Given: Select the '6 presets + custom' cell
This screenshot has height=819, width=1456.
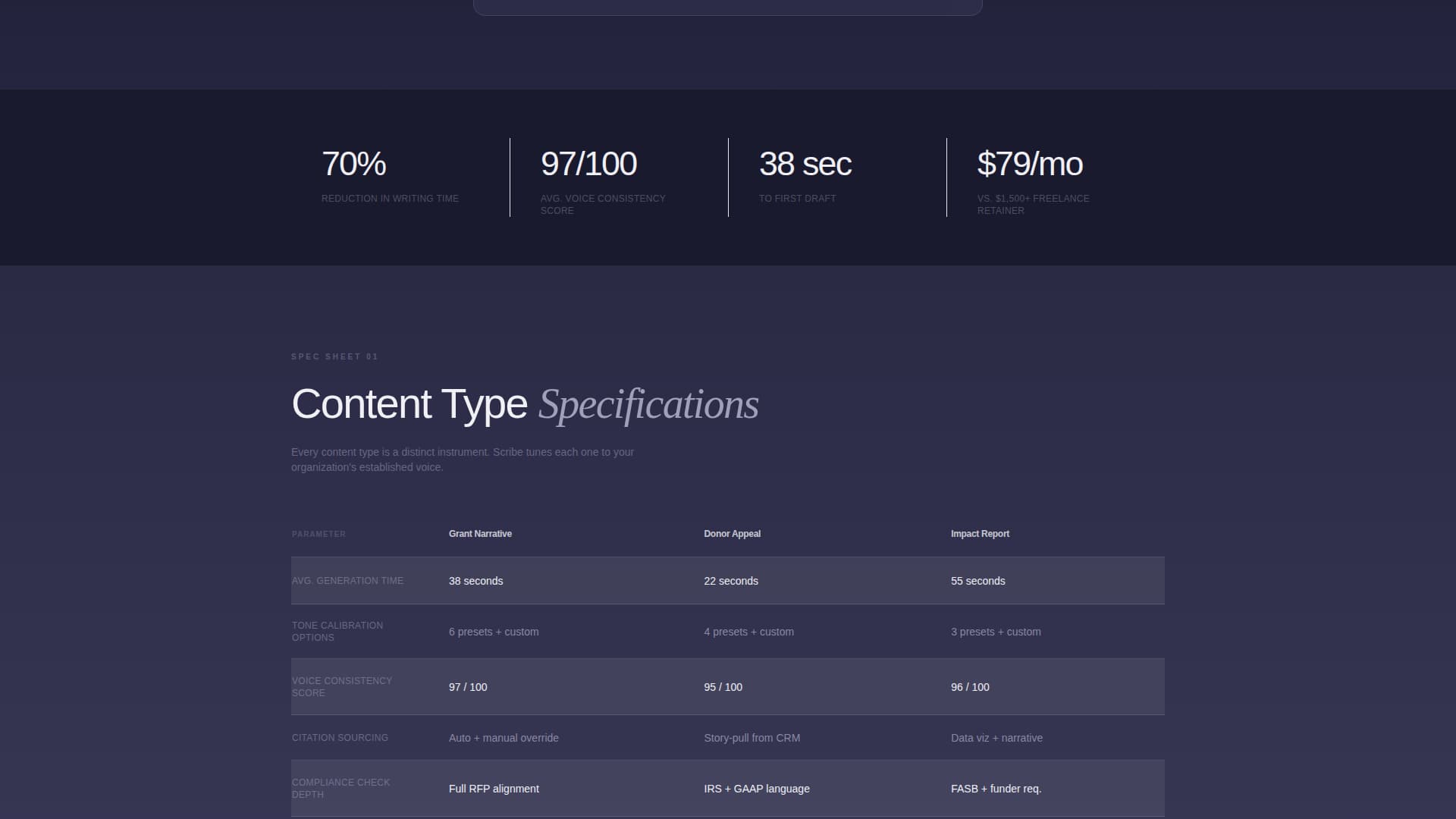Looking at the screenshot, I should 494,632.
